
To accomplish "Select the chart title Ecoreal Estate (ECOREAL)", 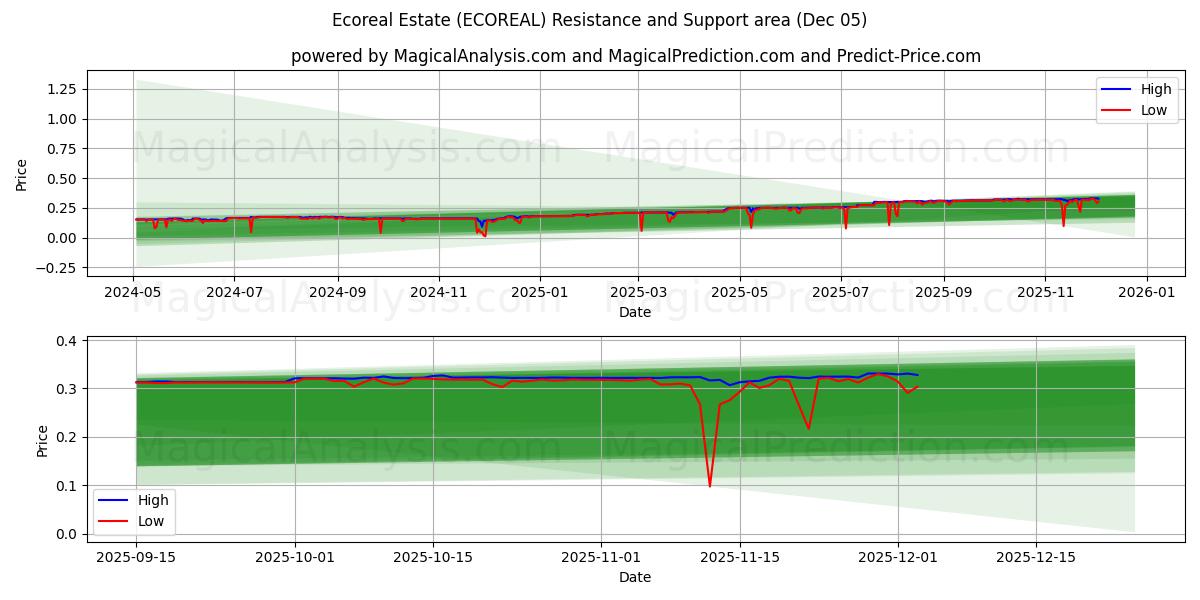I will pos(600,19).
